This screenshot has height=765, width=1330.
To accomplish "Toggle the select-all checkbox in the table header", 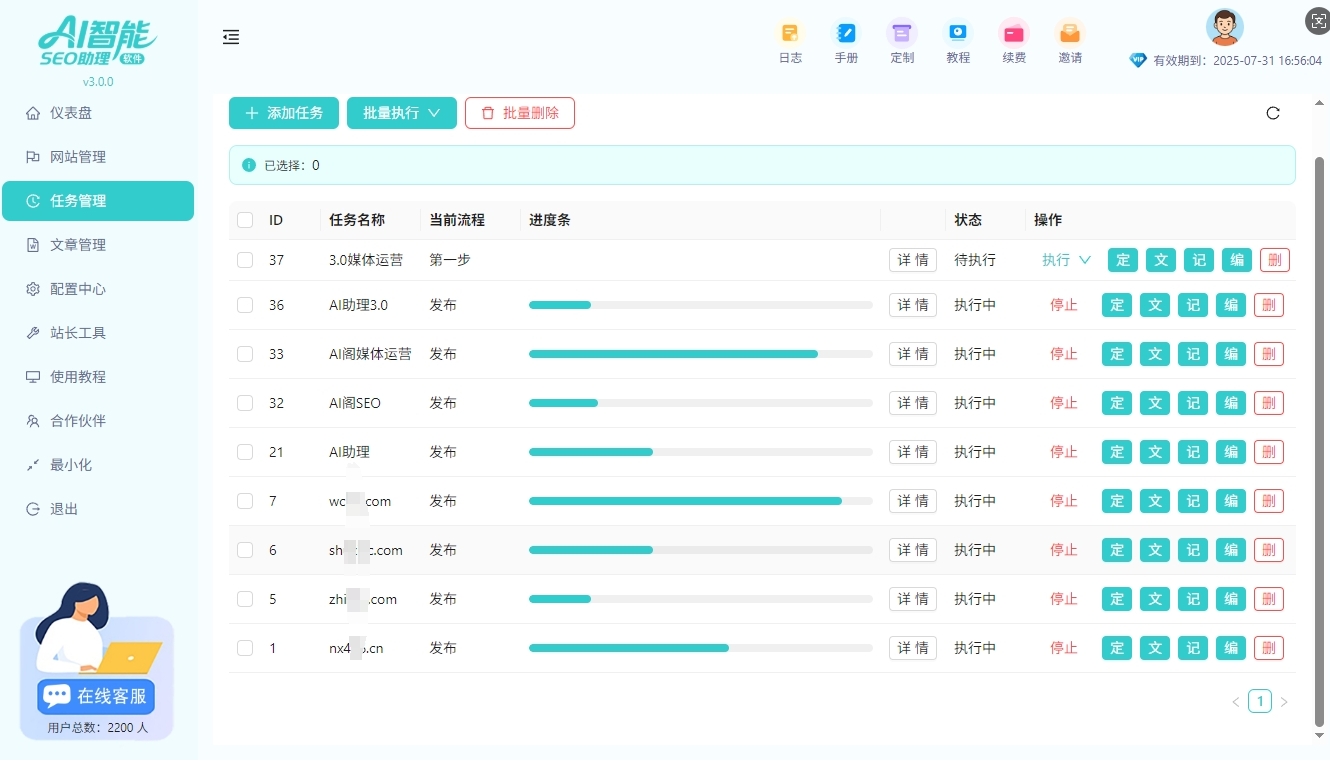I will pyautogui.click(x=245, y=220).
